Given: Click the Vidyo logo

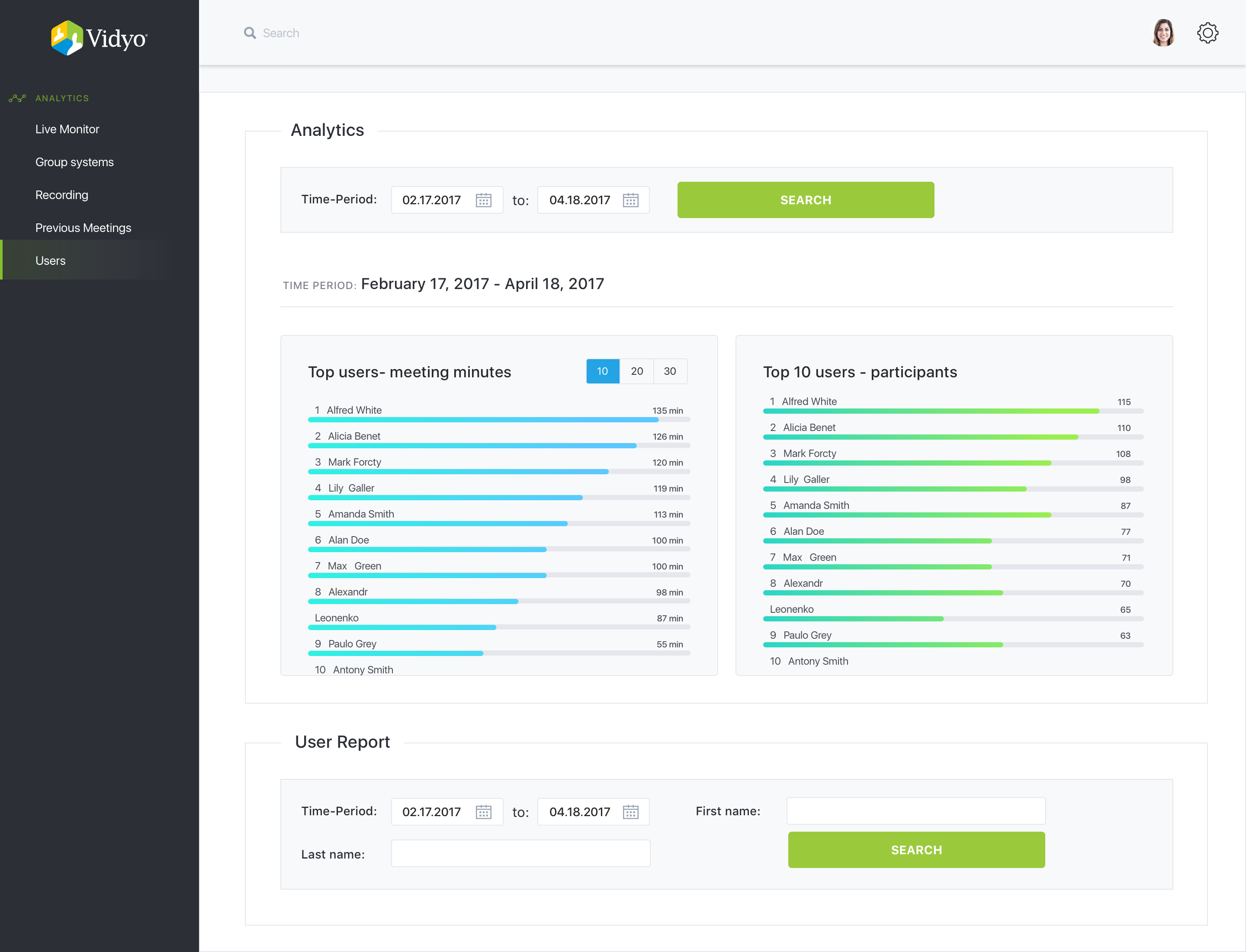Looking at the screenshot, I should pos(99,37).
